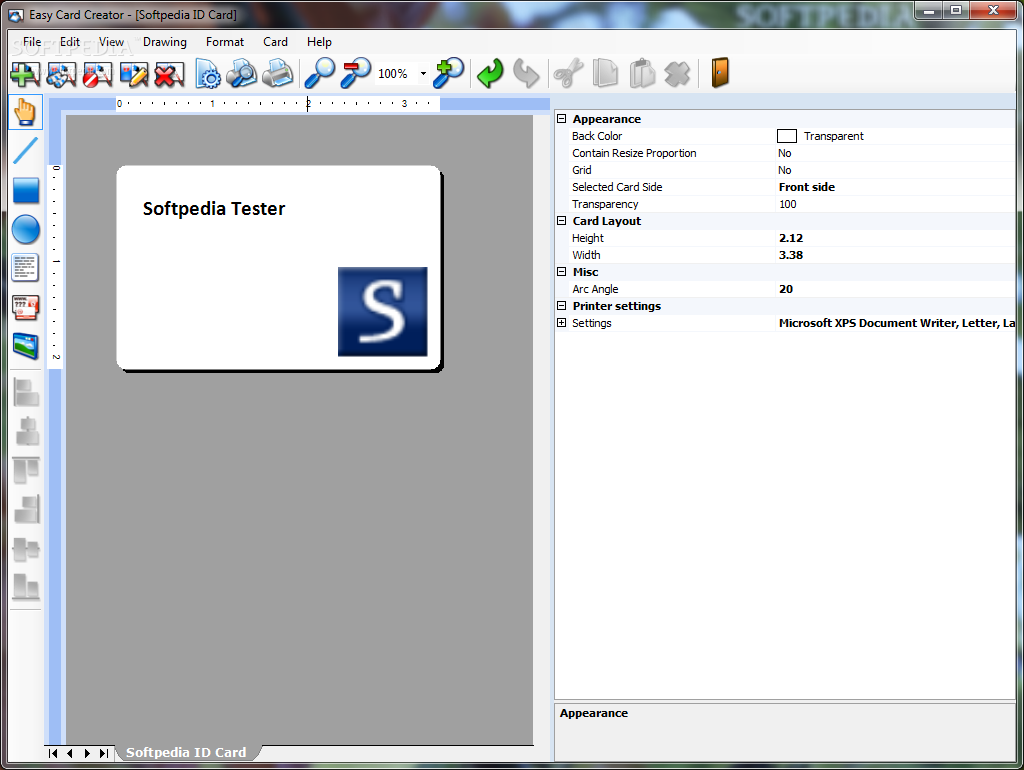Select the blue rectangle tool

click(x=26, y=191)
